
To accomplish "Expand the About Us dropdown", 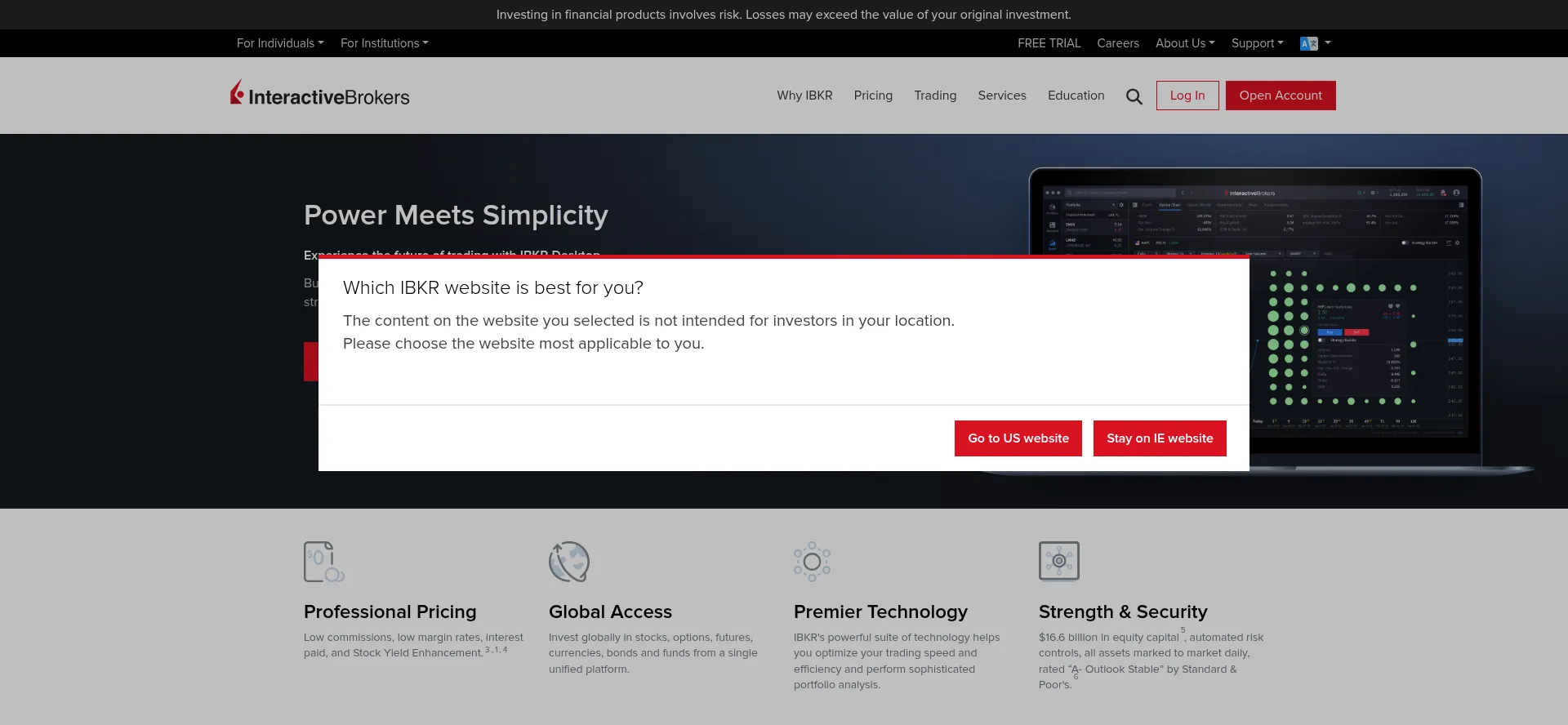I will coord(1185,43).
